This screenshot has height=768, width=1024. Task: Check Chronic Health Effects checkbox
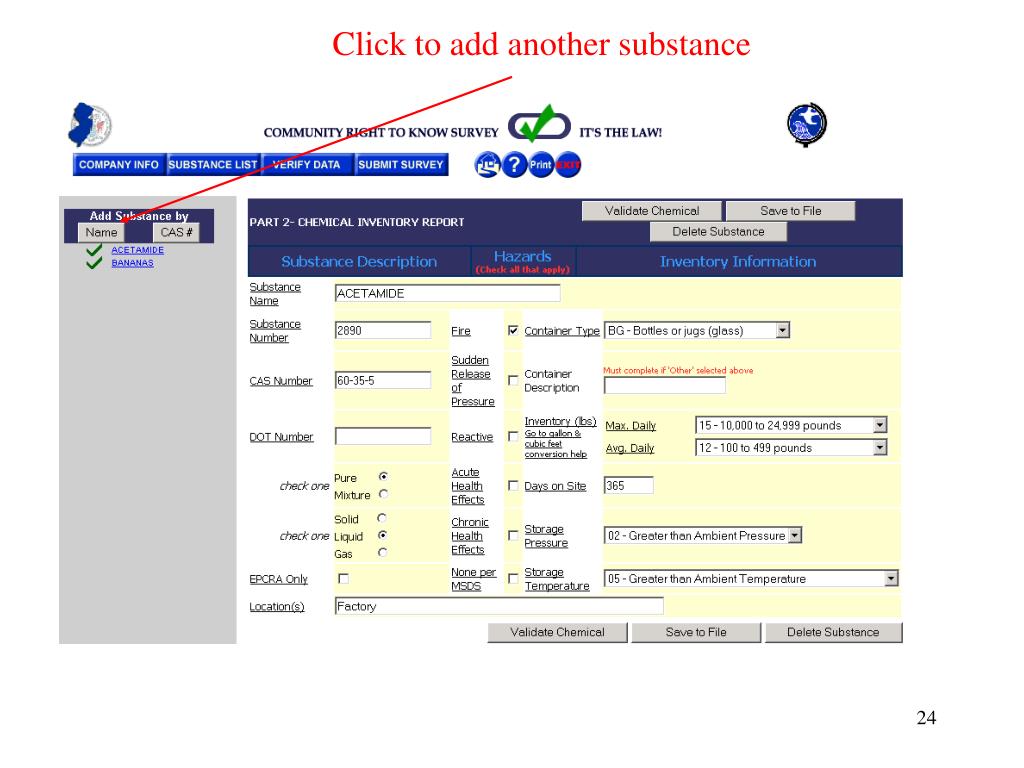pos(513,536)
